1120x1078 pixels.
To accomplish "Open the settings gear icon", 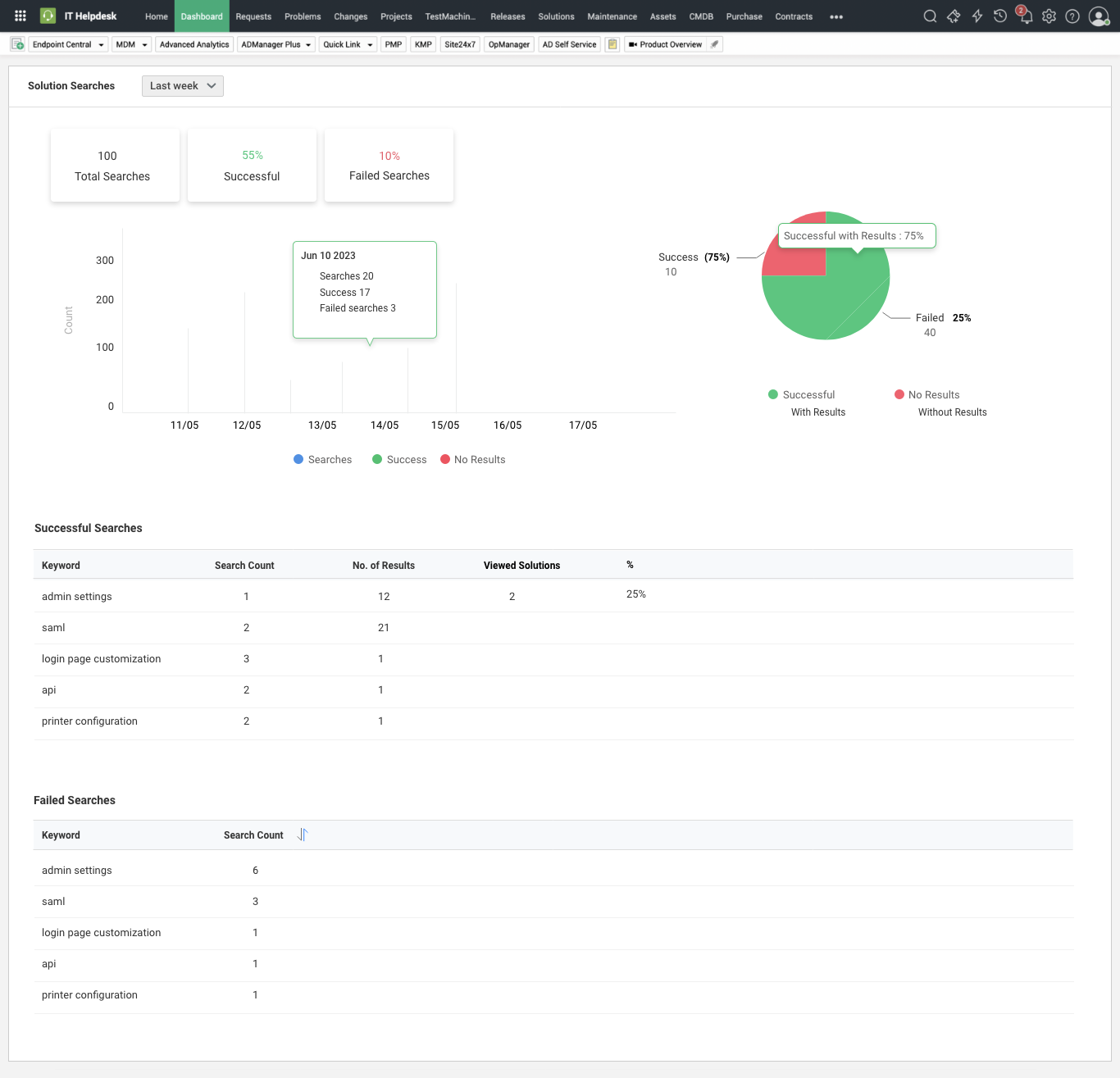I will (x=1049, y=16).
